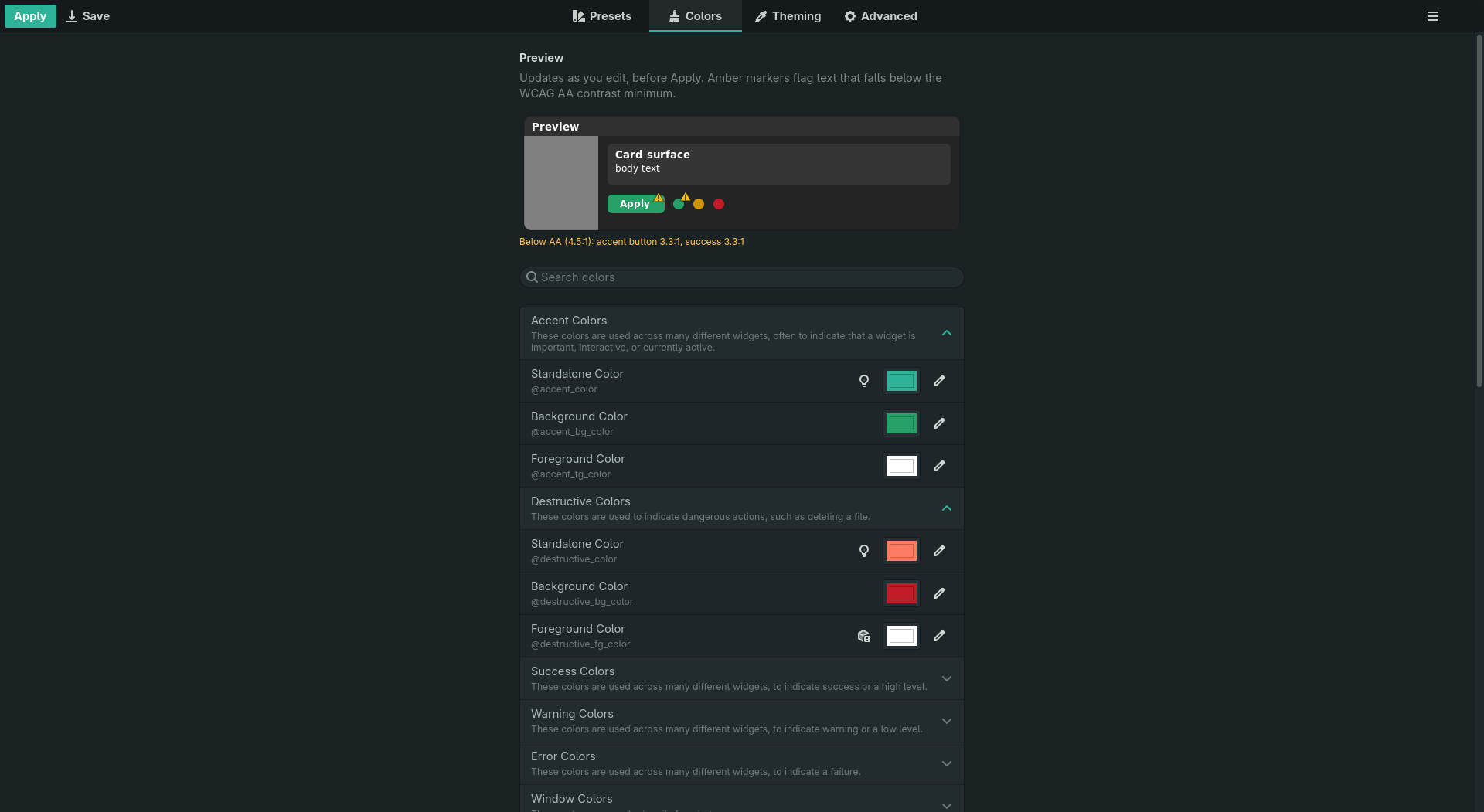This screenshot has width=1484, height=812.
Task: Select the Colors tab
Action: pyautogui.click(x=696, y=16)
